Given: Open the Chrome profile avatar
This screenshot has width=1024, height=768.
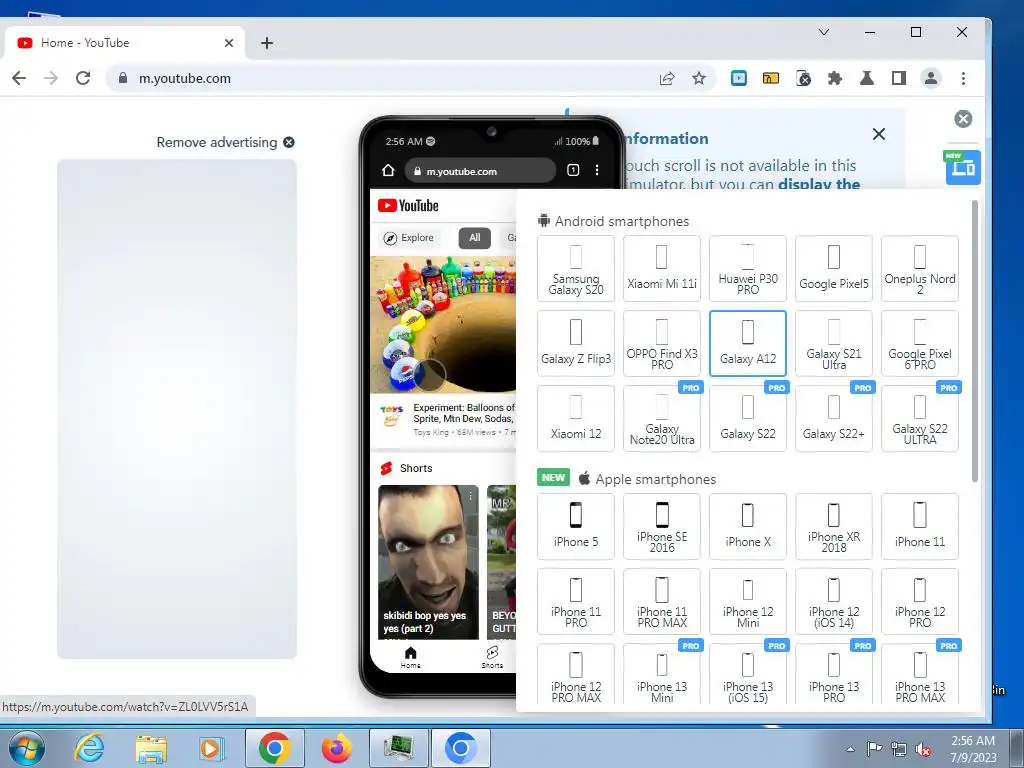Looking at the screenshot, I should tap(931, 78).
